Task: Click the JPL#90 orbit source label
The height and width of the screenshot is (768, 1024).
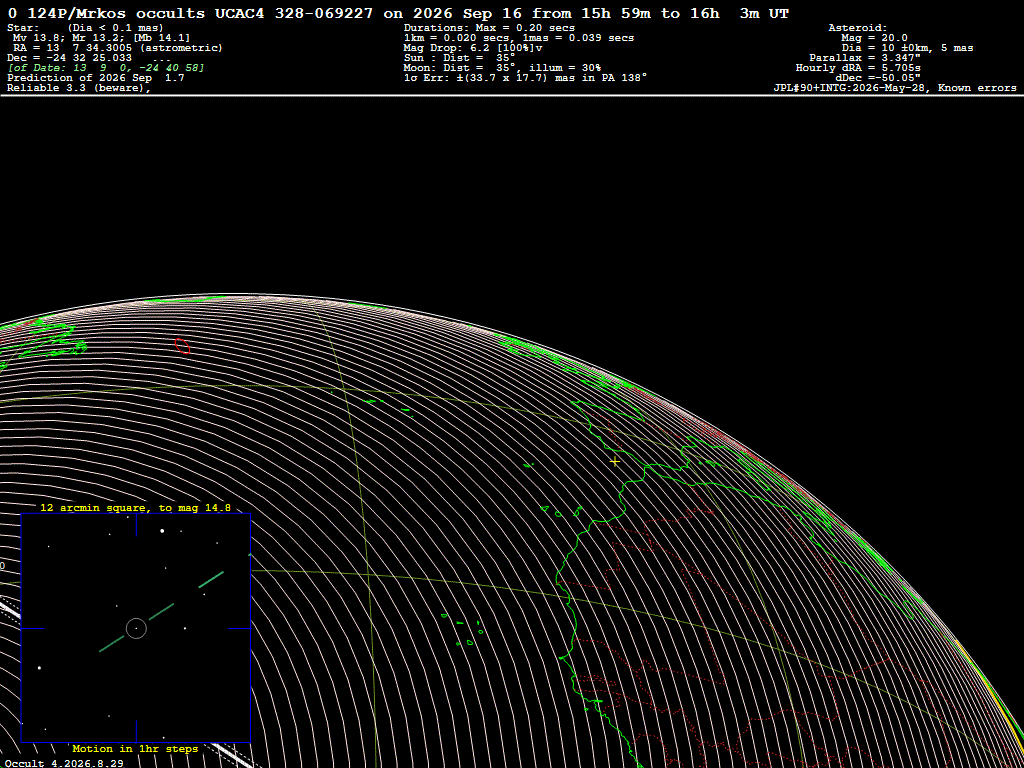Action: pyautogui.click(x=894, y=88)
